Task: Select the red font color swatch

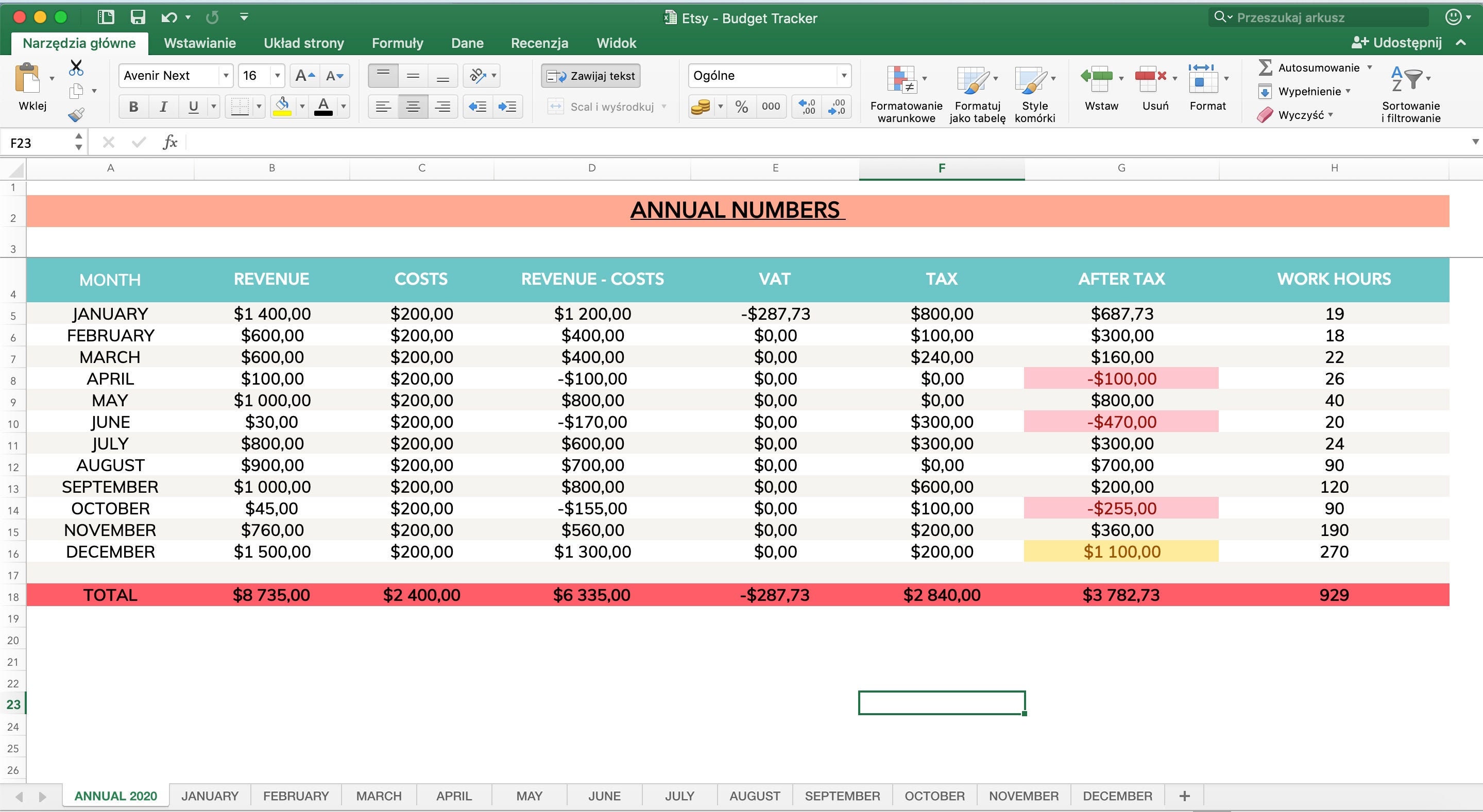Action: pyautogui.click(x=323, y=106)
